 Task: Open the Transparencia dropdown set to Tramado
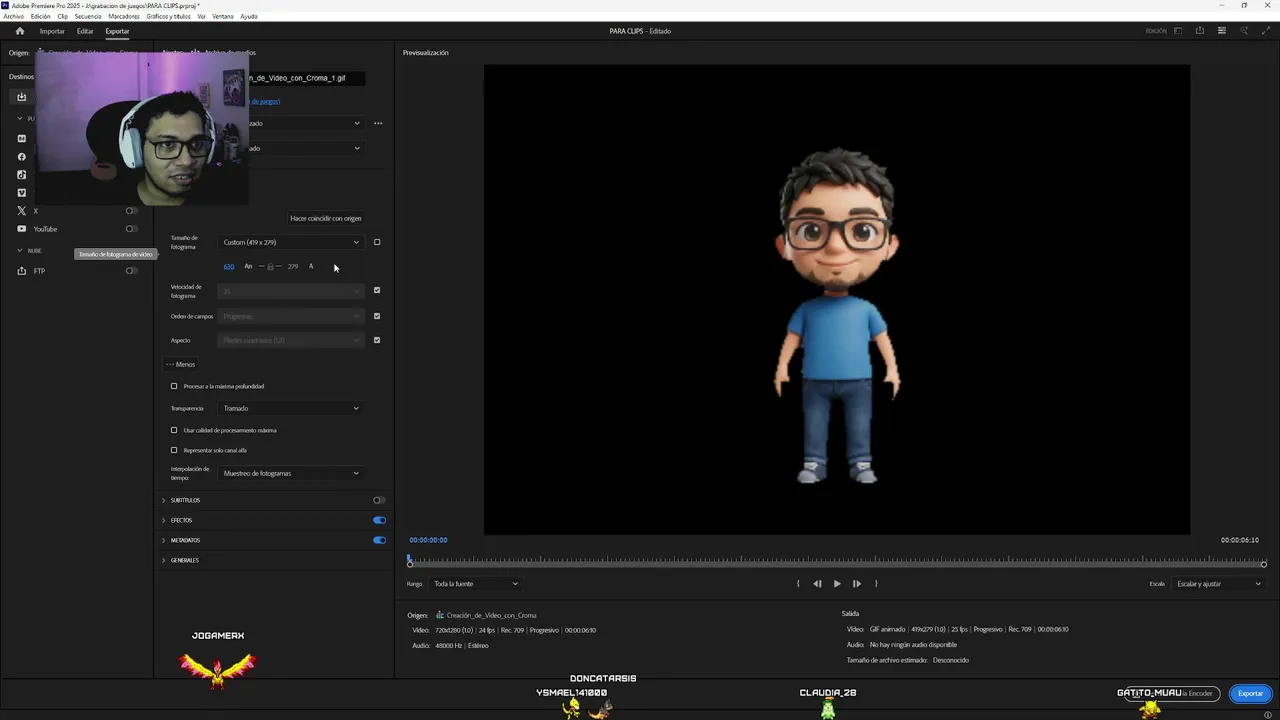[x=290, y=408]
